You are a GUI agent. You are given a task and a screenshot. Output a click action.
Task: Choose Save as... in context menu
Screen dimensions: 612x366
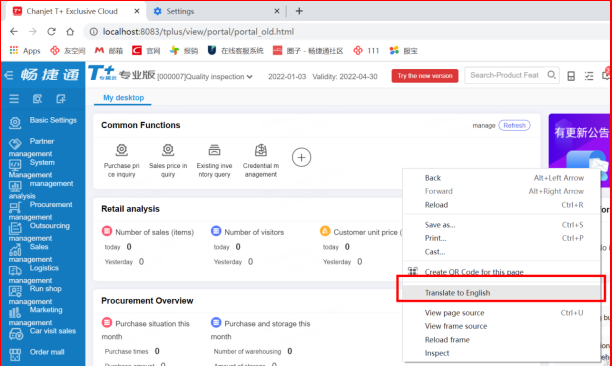[x=502, y=225]
